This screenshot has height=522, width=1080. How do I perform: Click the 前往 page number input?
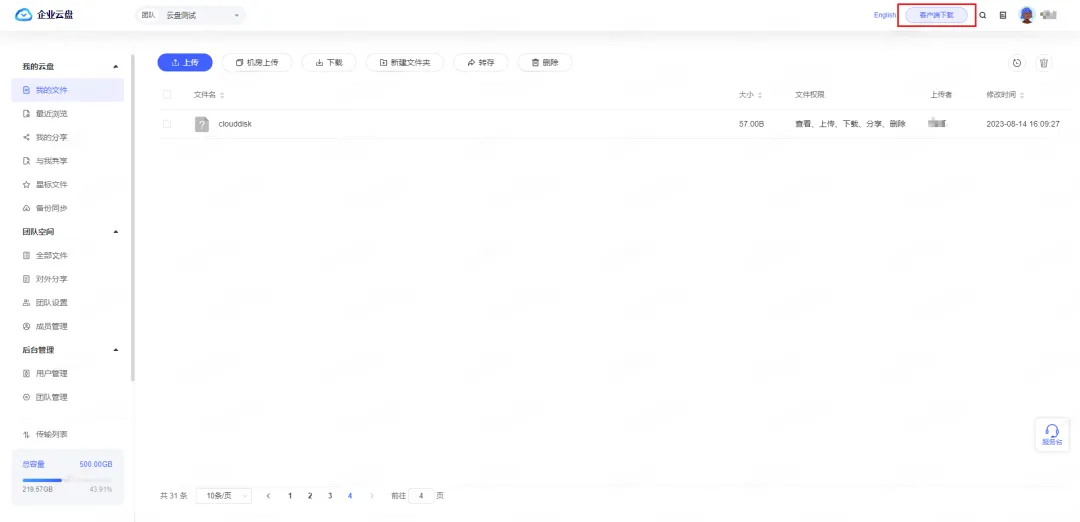(421, 495)
